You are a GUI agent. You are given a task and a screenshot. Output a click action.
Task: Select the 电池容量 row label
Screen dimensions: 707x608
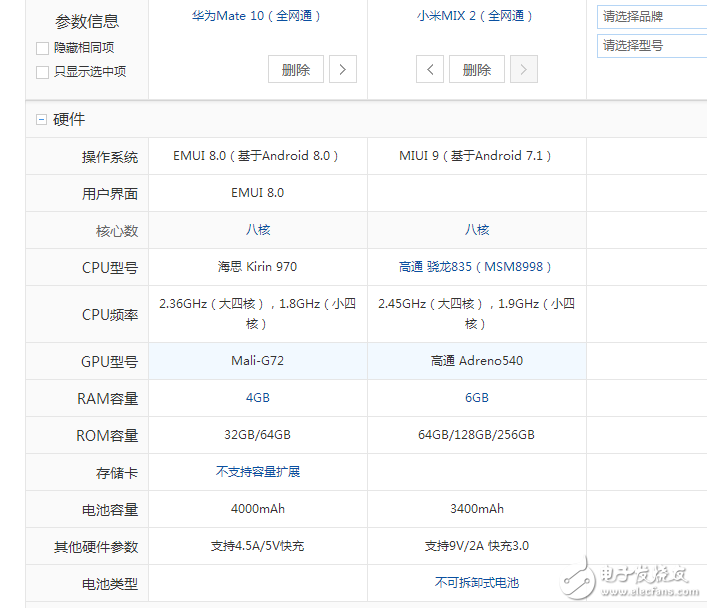[110, 510]
